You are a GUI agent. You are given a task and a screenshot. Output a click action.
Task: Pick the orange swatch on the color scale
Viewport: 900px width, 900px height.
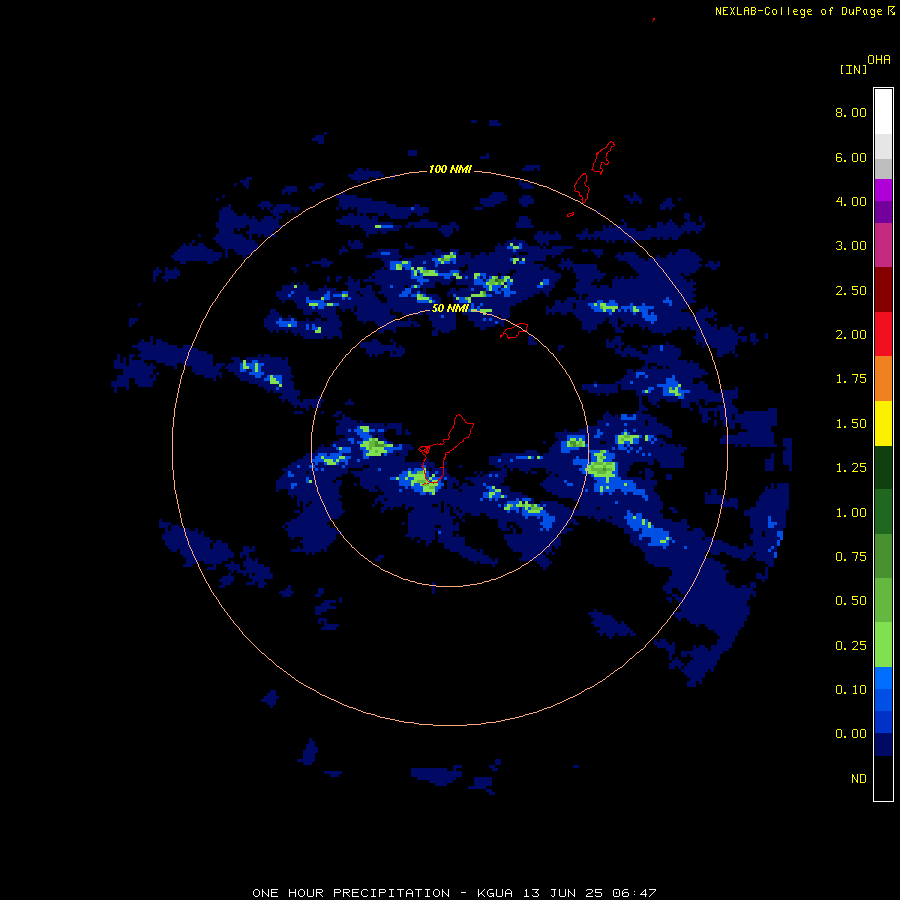coord(883,379)
